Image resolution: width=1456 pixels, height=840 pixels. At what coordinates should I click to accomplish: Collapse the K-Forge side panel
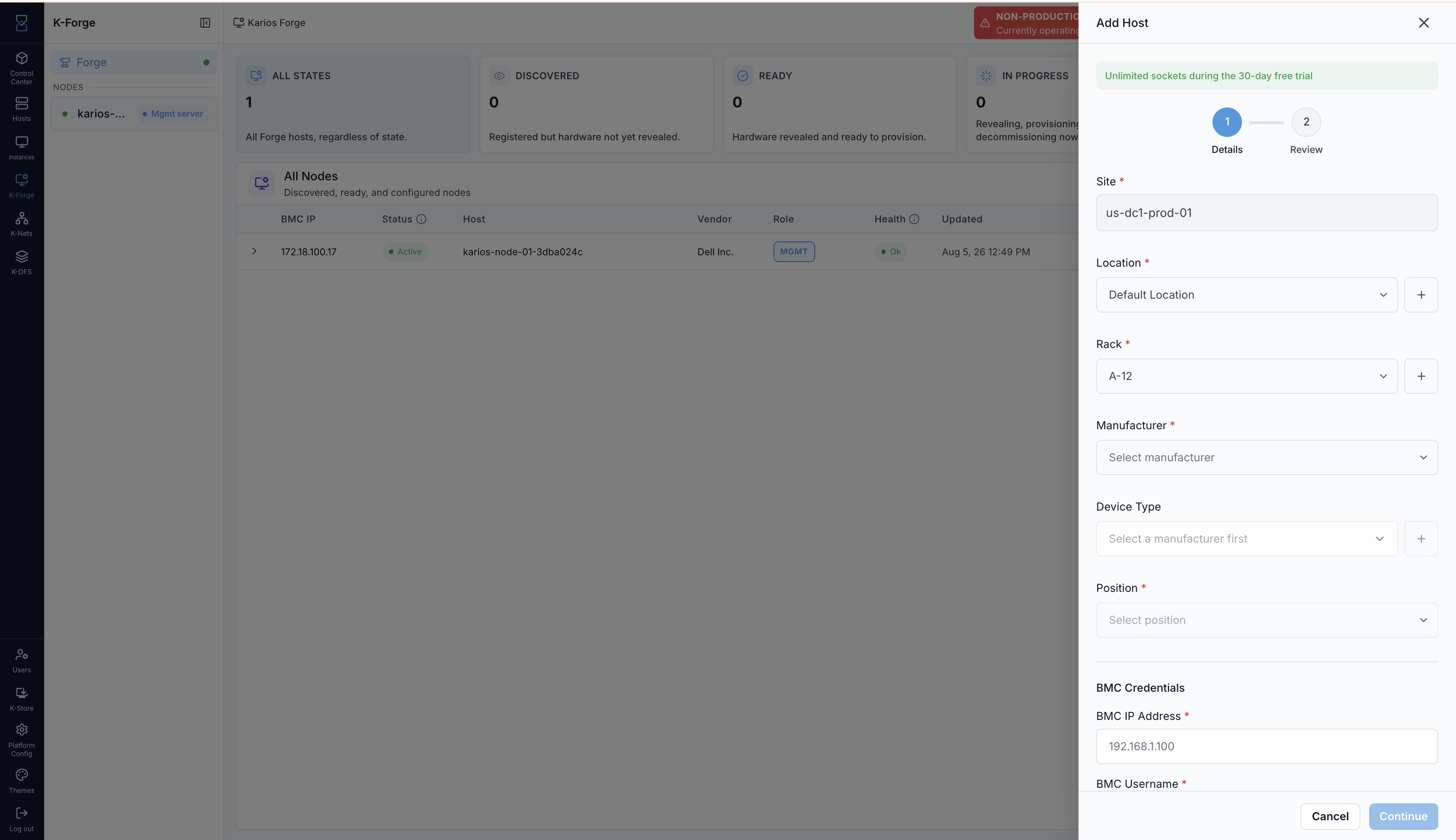coord(205,22)
